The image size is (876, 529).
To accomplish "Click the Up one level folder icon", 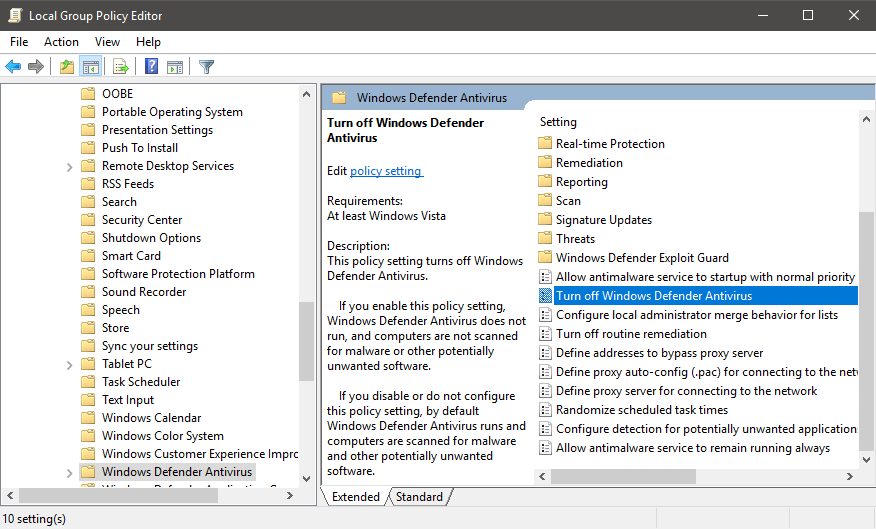I will [66, 67].
